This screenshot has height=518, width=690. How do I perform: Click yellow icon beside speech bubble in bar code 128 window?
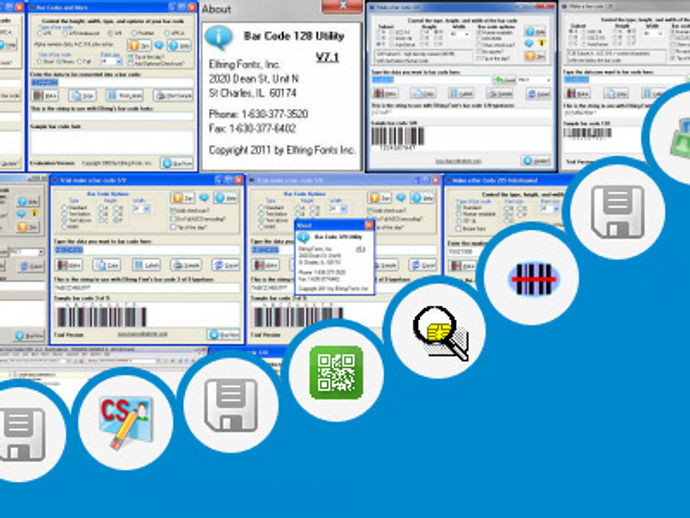pyautogui.click(x=542, y=43)
